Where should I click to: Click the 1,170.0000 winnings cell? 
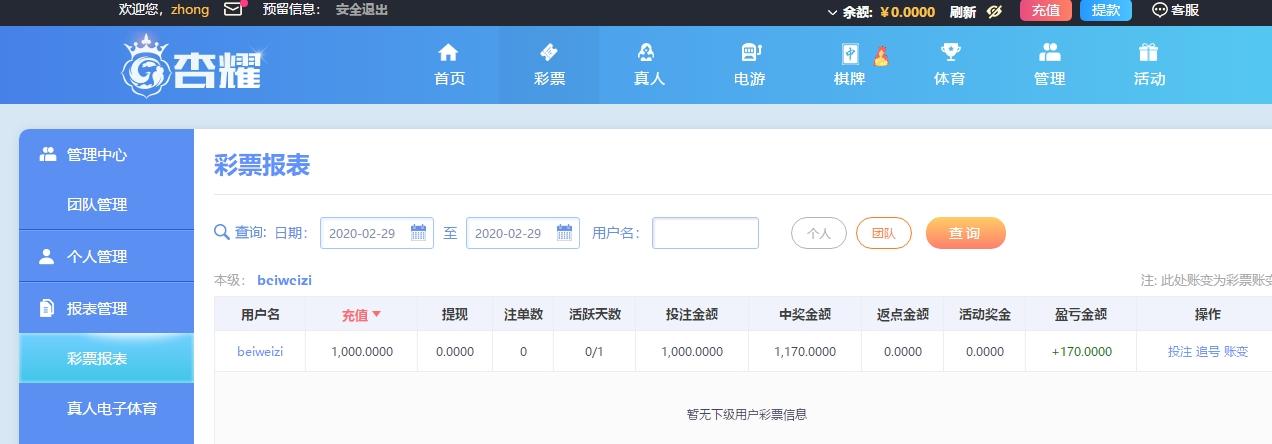click(x=805, y=352)
